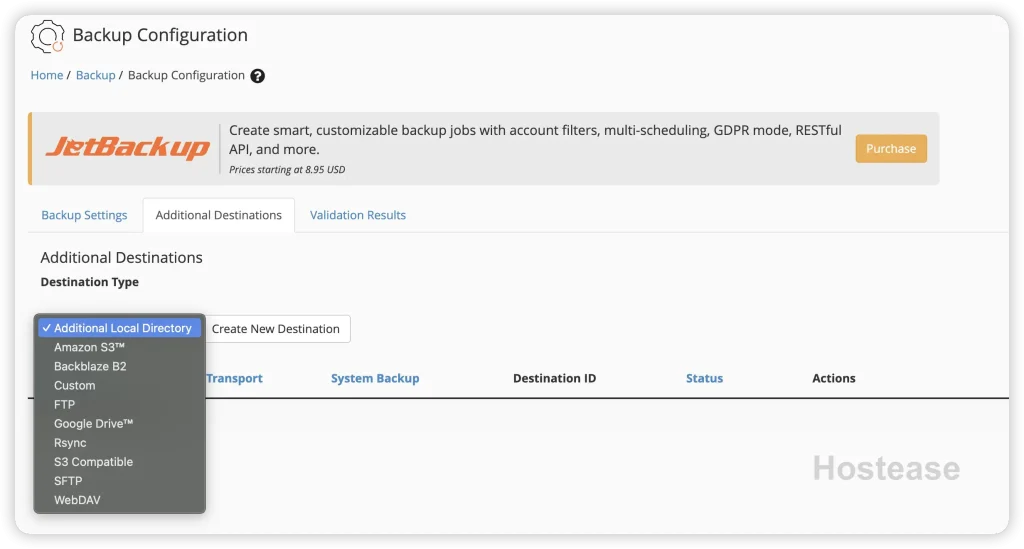Click 'Prices starting at 8.95 USD' text
The height and width of the screenshot is (549, 1024).
tap(287, 170)
